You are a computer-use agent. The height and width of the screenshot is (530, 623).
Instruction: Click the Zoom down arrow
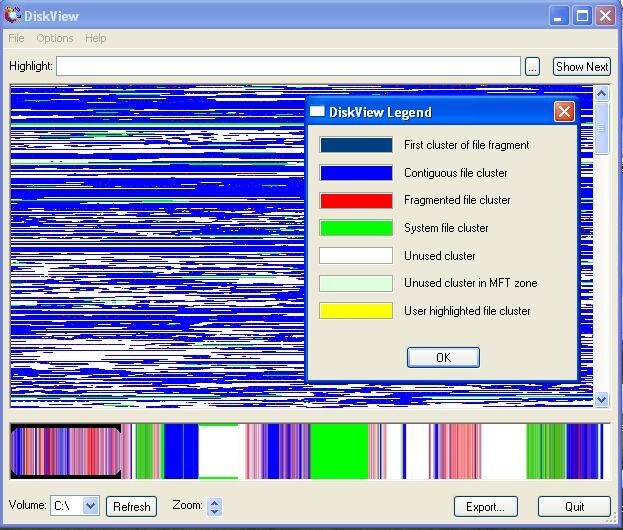pos(215,511)
